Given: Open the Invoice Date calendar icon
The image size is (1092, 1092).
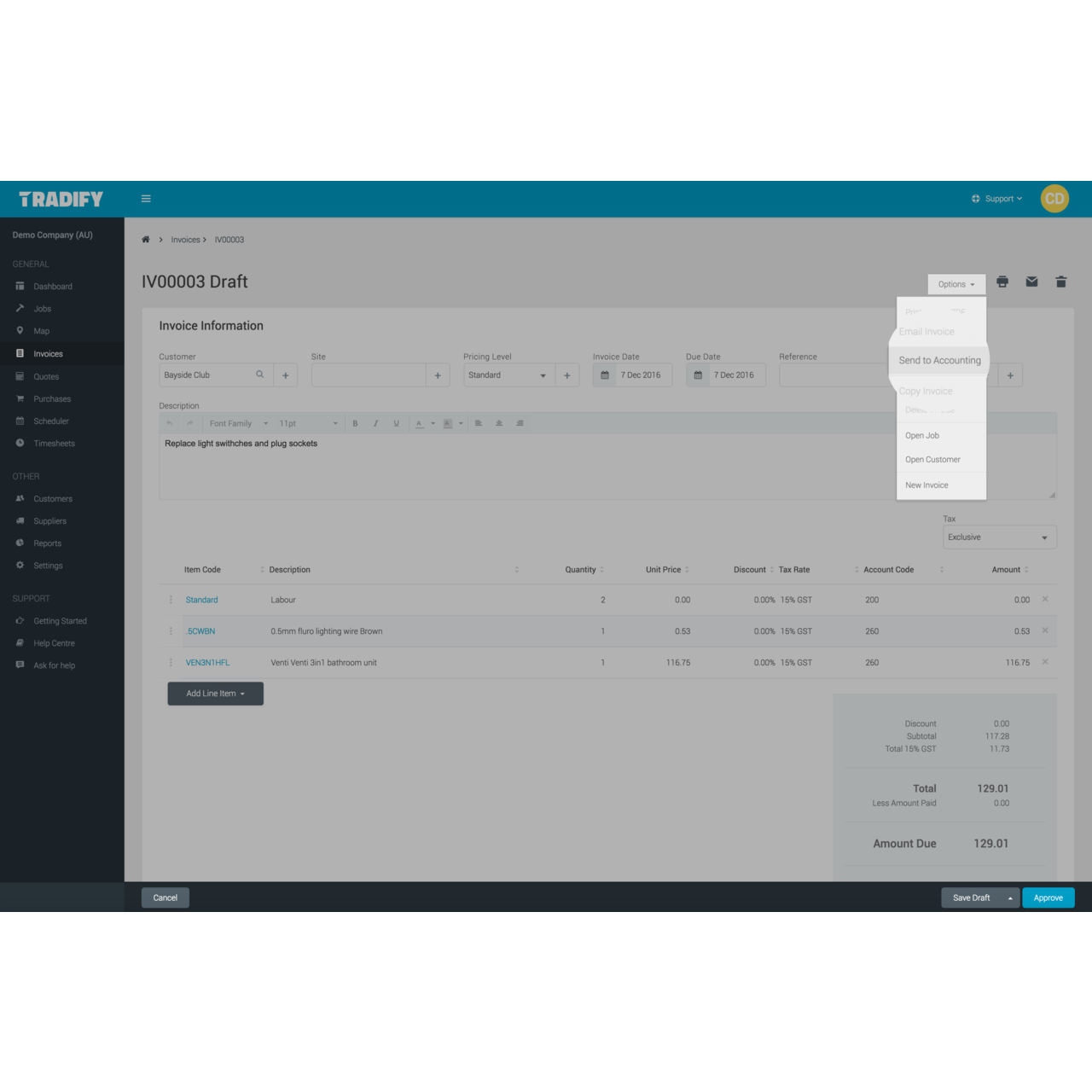Looking at the screenshot, I should pyautogui.click(x=605, y=375).
